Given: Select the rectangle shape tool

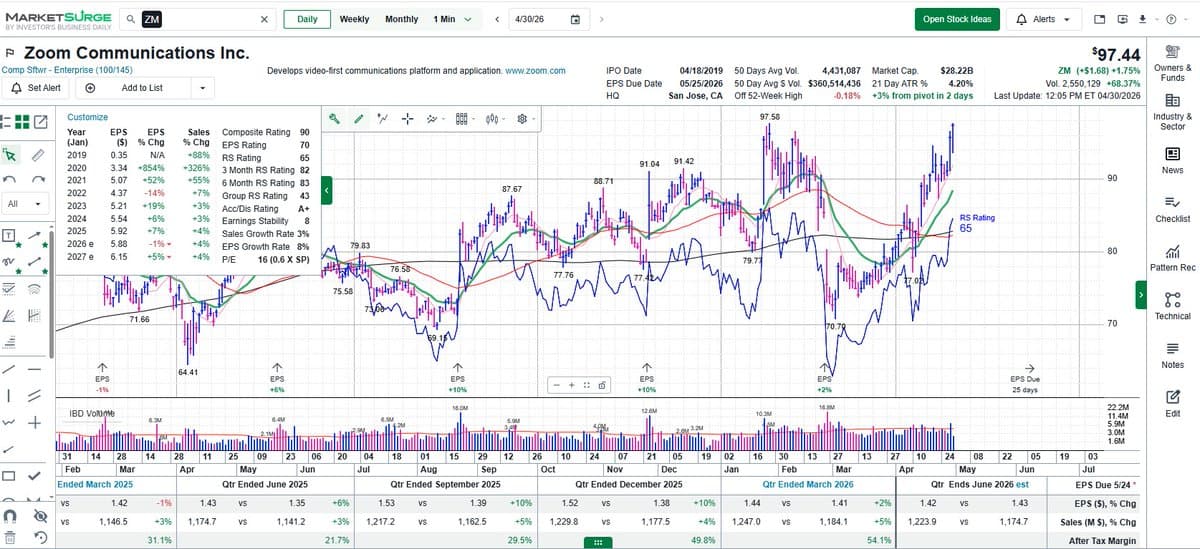Looking at the screenshot, I should click(11, 475).
